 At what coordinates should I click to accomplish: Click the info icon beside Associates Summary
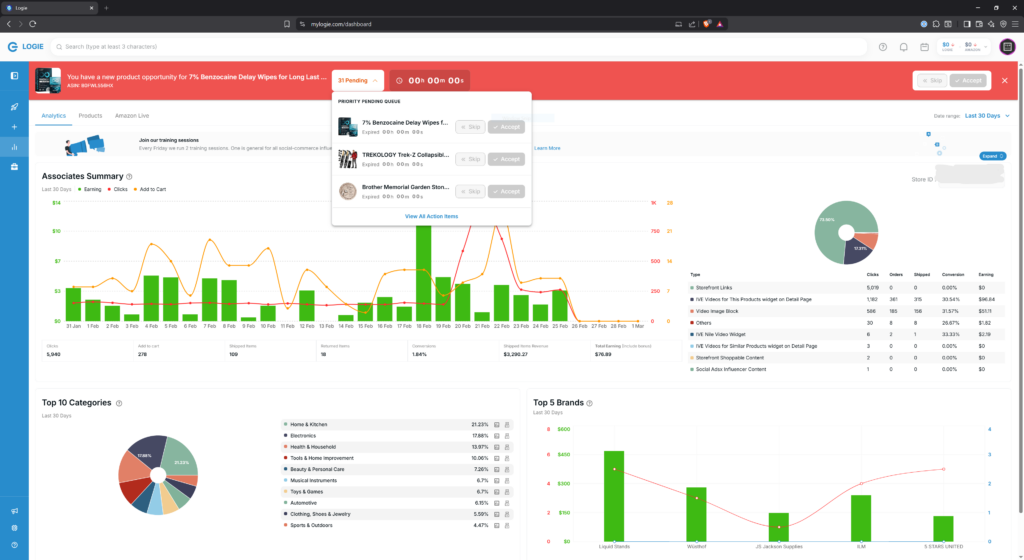[x=129, y=177]
